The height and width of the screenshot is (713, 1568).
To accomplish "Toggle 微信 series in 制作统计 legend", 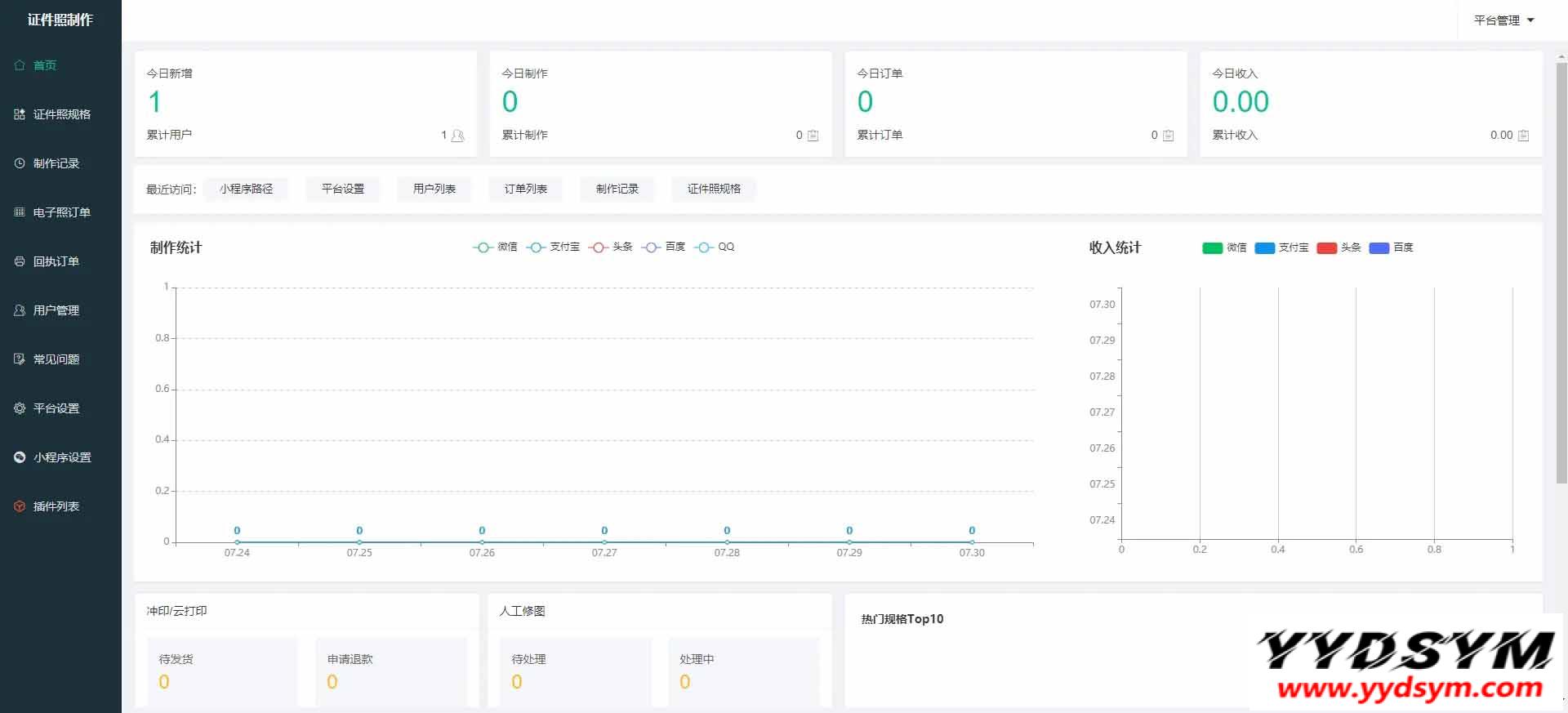I will (x=495, y=247).
